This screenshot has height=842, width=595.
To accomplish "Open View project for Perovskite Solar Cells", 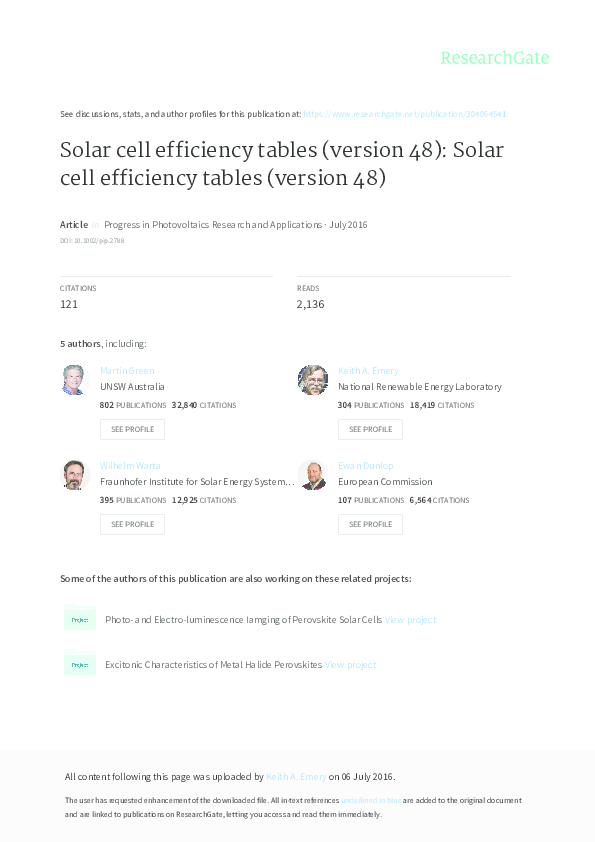I will click(x=410, y=619).
